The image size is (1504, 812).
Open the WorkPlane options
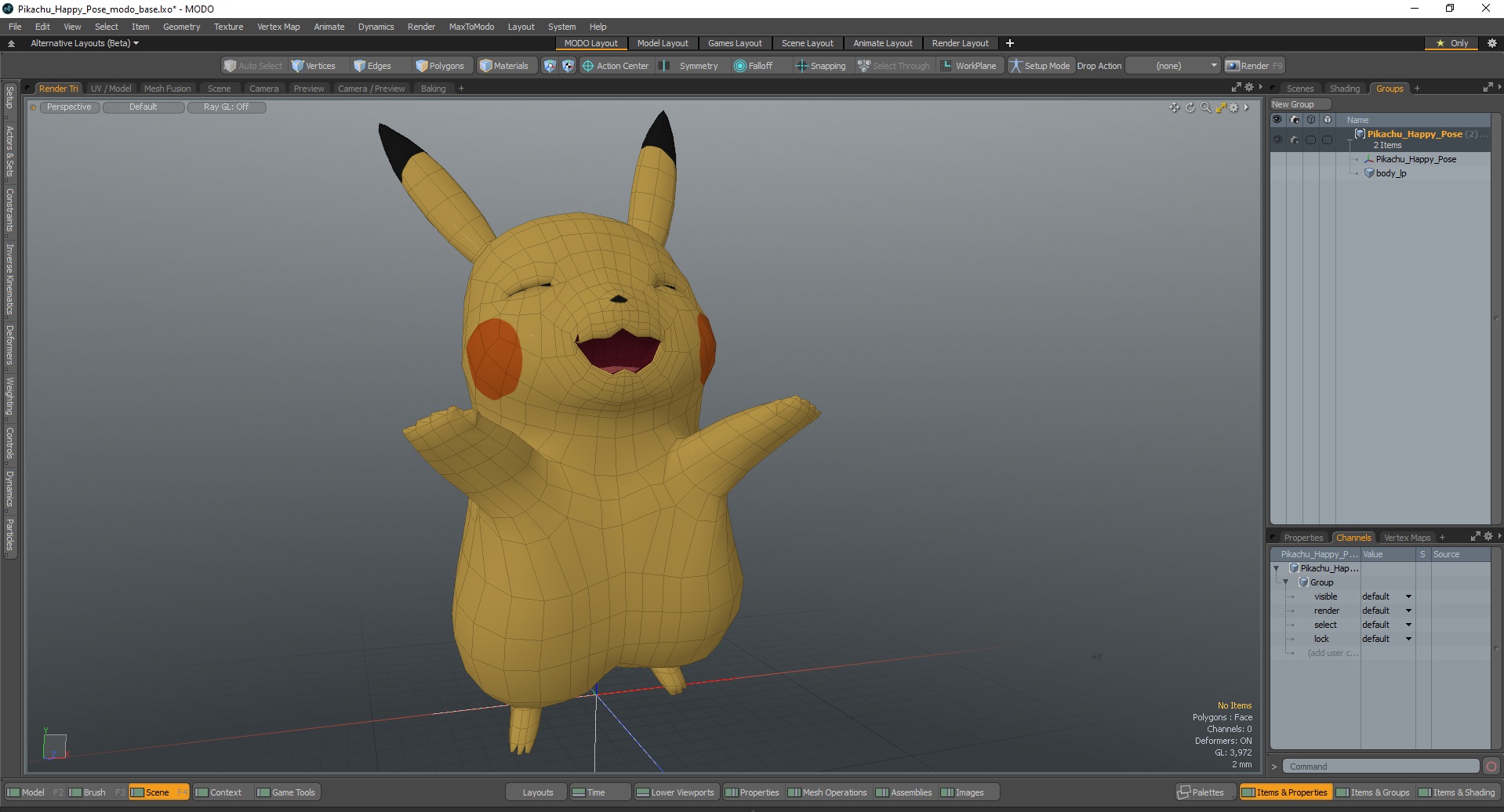[968, 66]
